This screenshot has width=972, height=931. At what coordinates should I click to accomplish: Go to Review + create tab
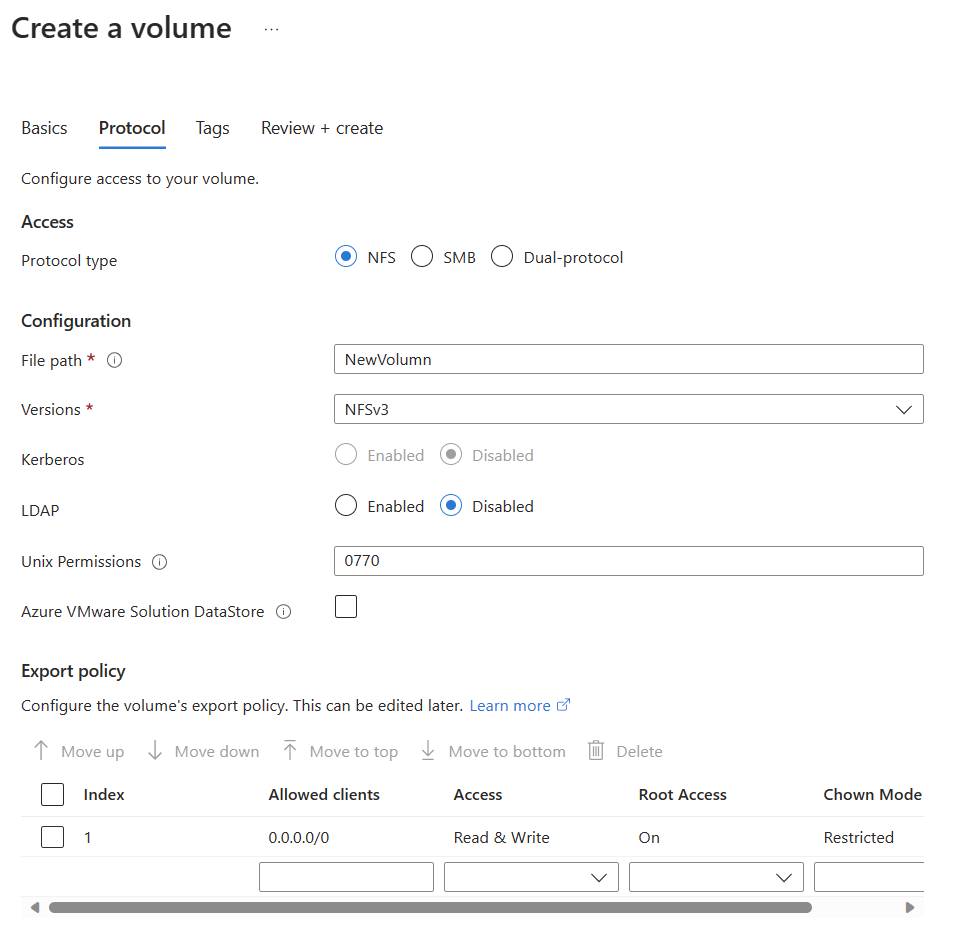322,128
